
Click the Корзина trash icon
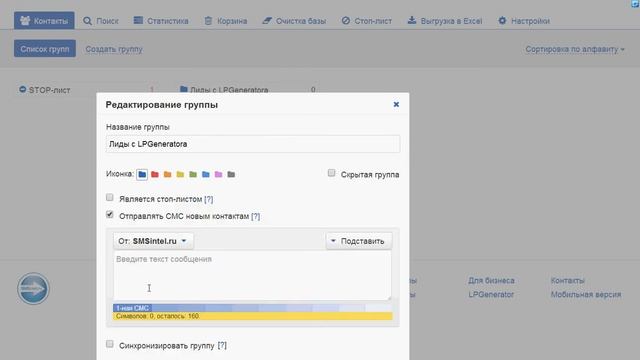208,20
